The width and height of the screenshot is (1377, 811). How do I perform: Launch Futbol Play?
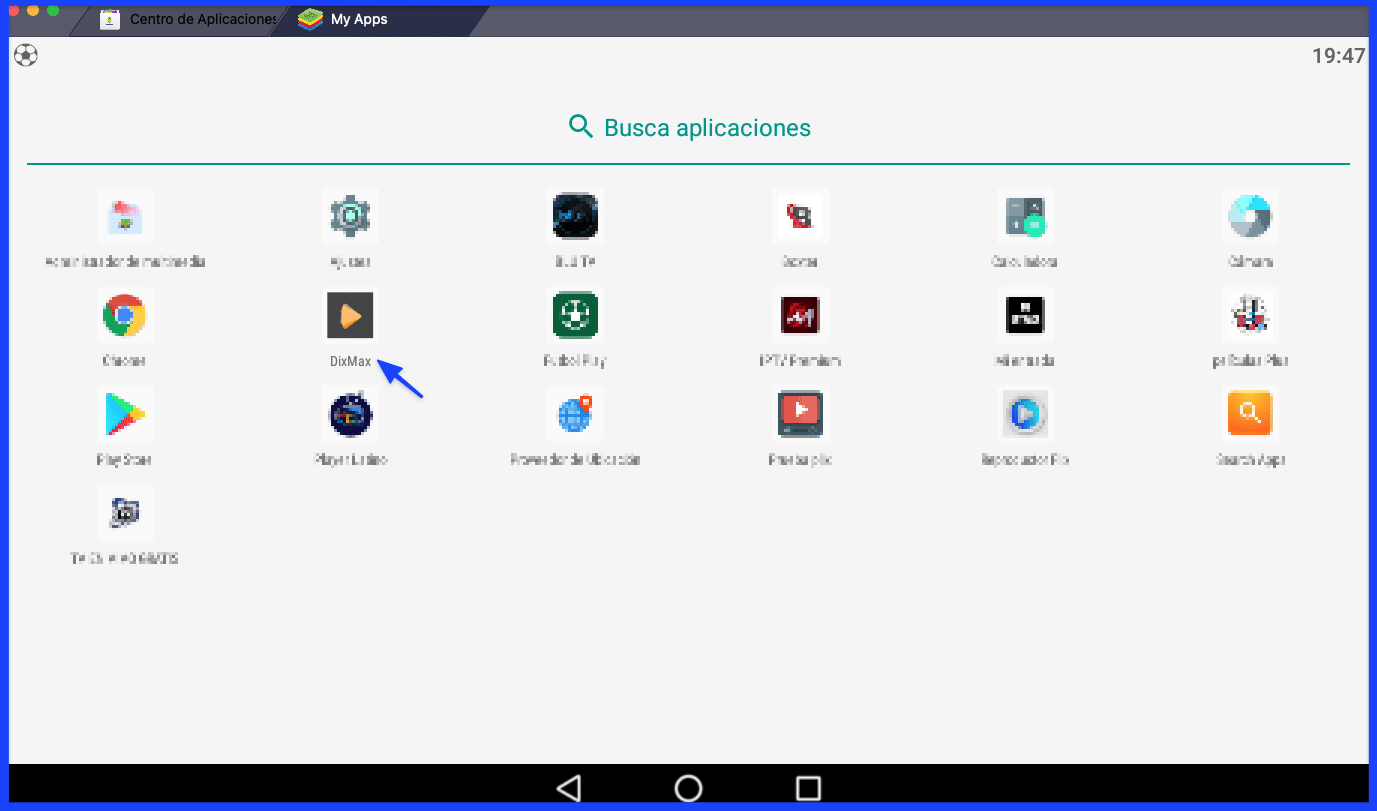point(575,315)
